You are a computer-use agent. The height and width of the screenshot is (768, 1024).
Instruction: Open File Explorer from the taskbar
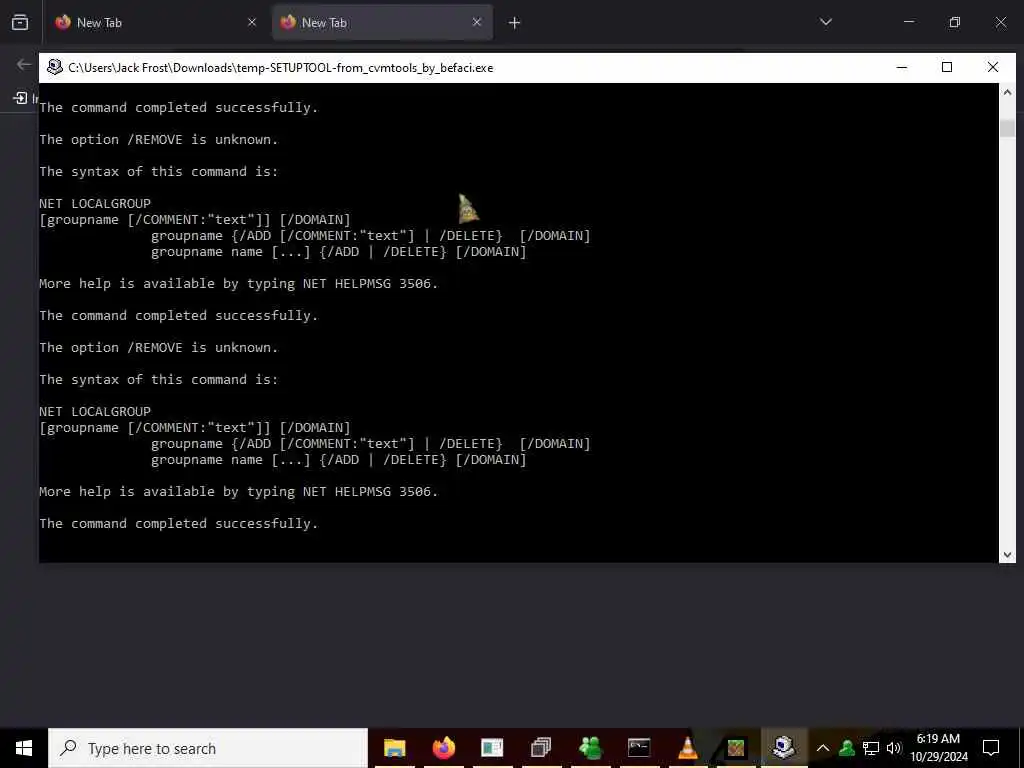point(394,748)
